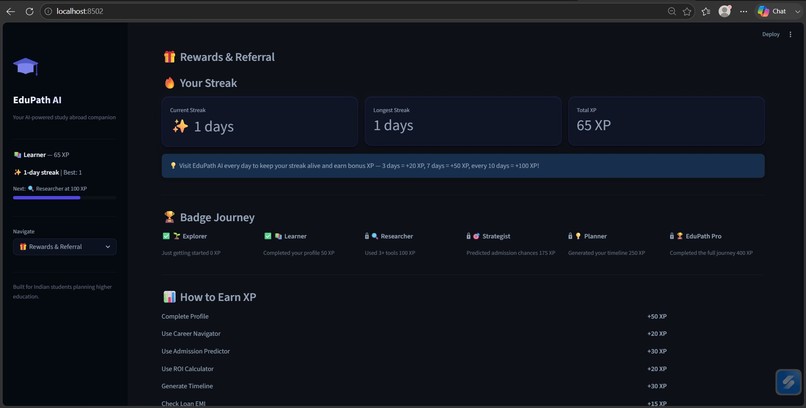The width and height of the screenshot is (806, 408).
Task: Click the Deploy button
Action: pyautogui.click(x=771, y=34)
